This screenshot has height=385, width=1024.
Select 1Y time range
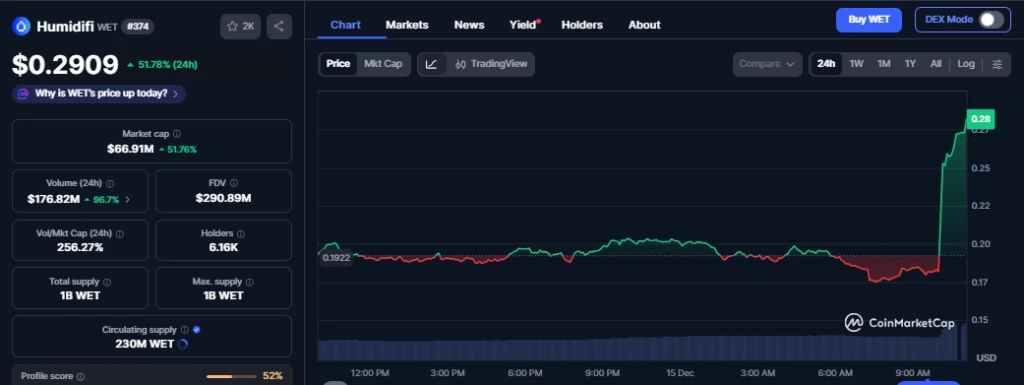tap(910, 64)
